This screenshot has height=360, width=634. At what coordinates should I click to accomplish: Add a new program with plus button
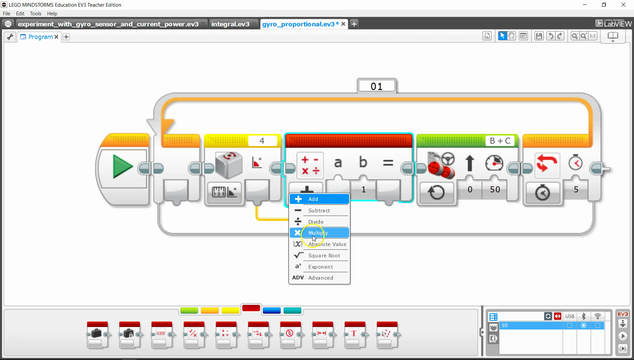(66, 37)
